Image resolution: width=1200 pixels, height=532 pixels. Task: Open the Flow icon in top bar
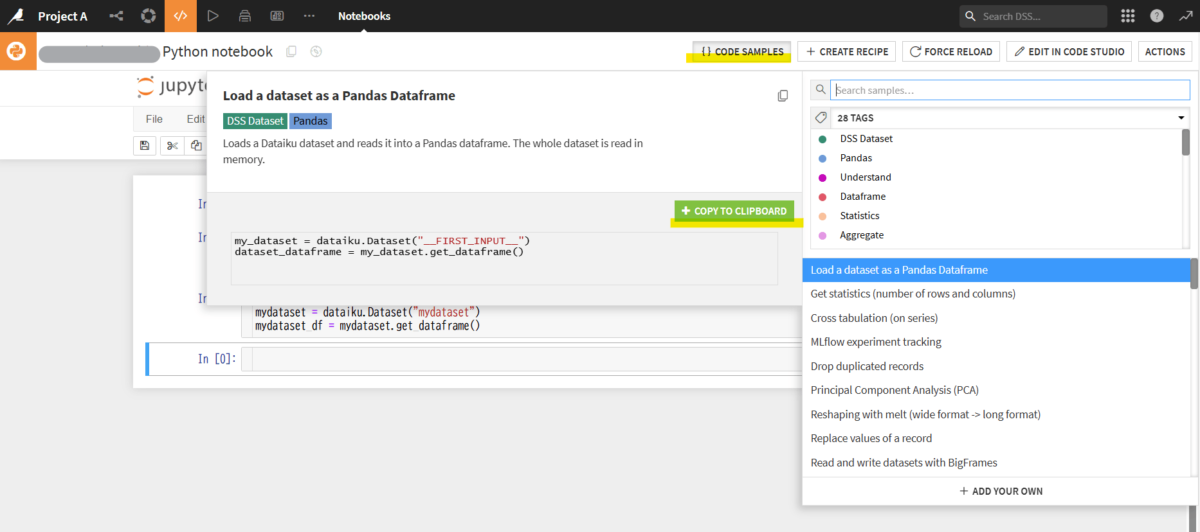116,16
